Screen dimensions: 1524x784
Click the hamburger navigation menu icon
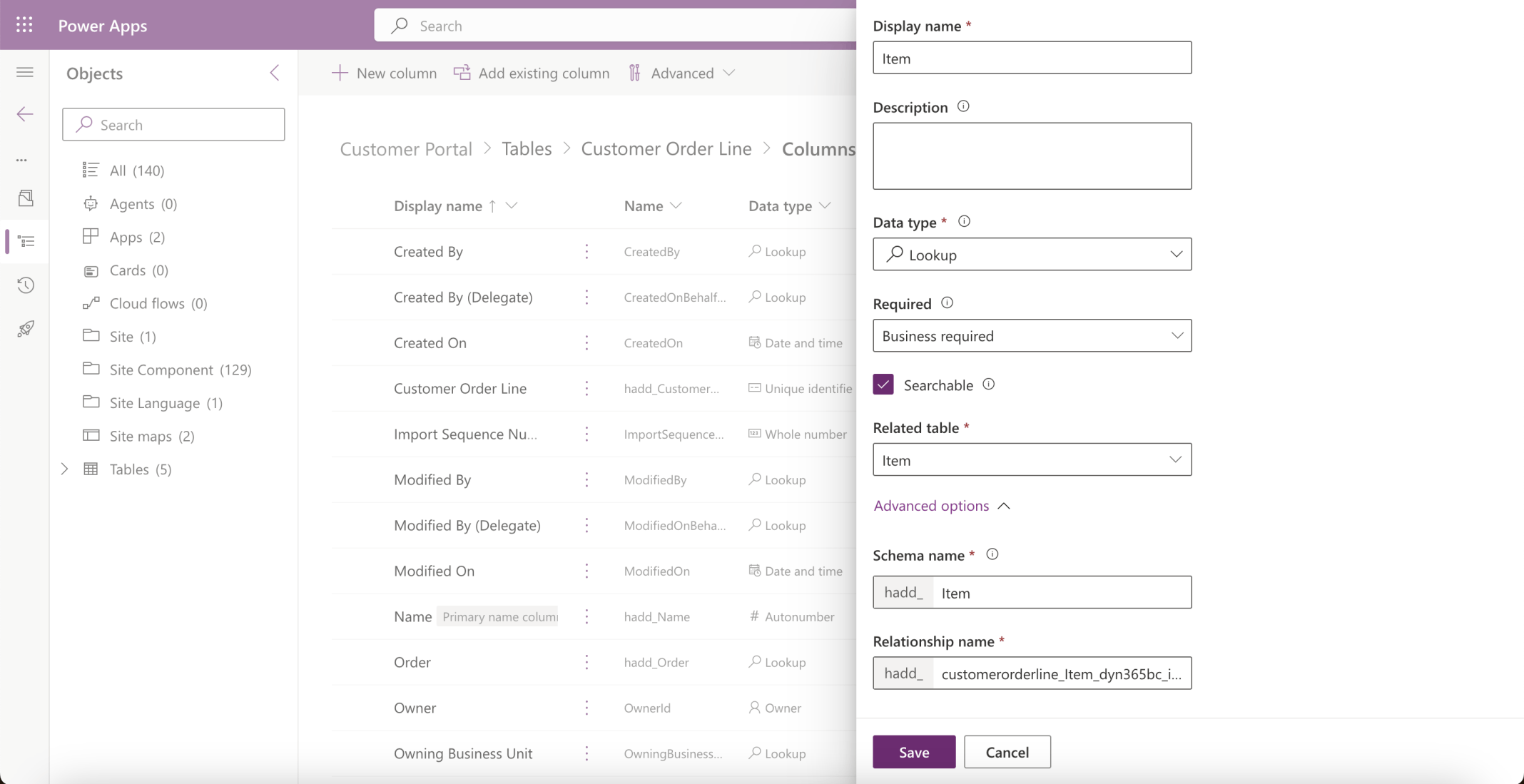(x=25, y=72)
